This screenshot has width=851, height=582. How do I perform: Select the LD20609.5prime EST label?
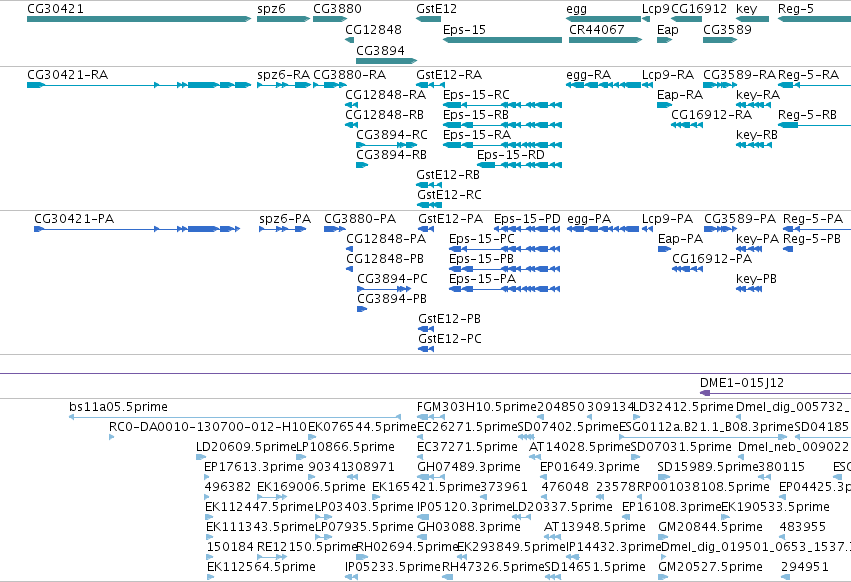(x=246, y=447)
